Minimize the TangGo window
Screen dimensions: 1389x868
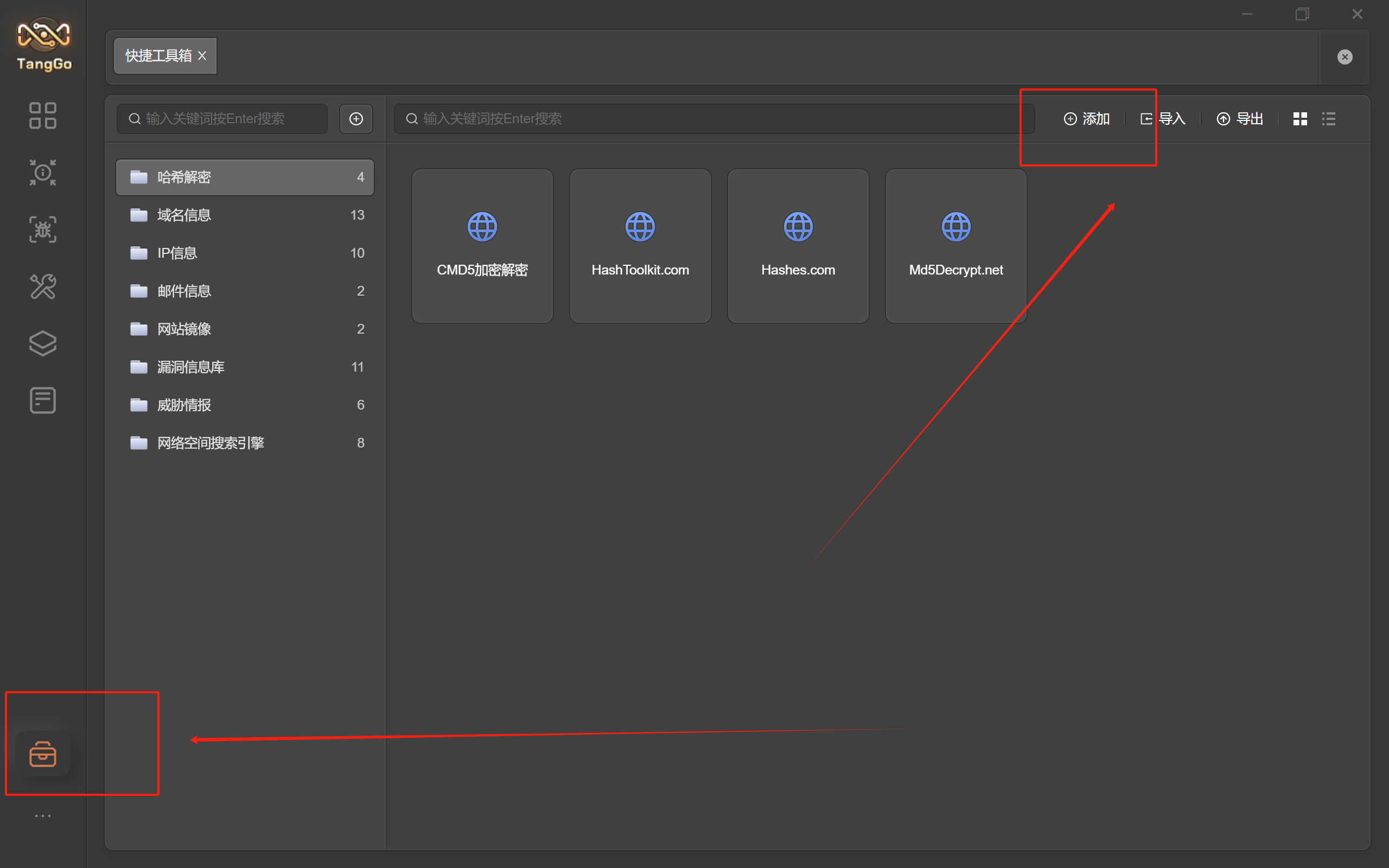tap(1247, 14)
